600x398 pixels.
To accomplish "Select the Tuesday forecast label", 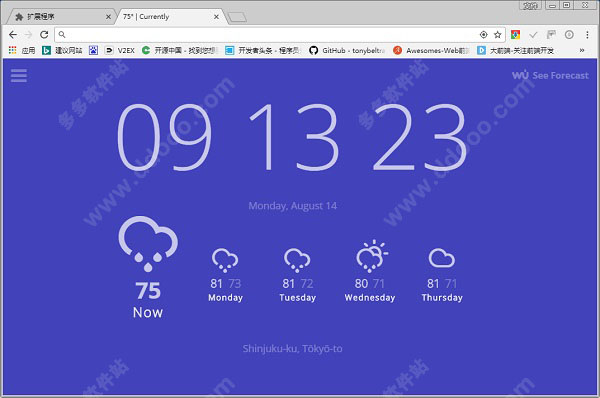I will [x=298, y=298].
